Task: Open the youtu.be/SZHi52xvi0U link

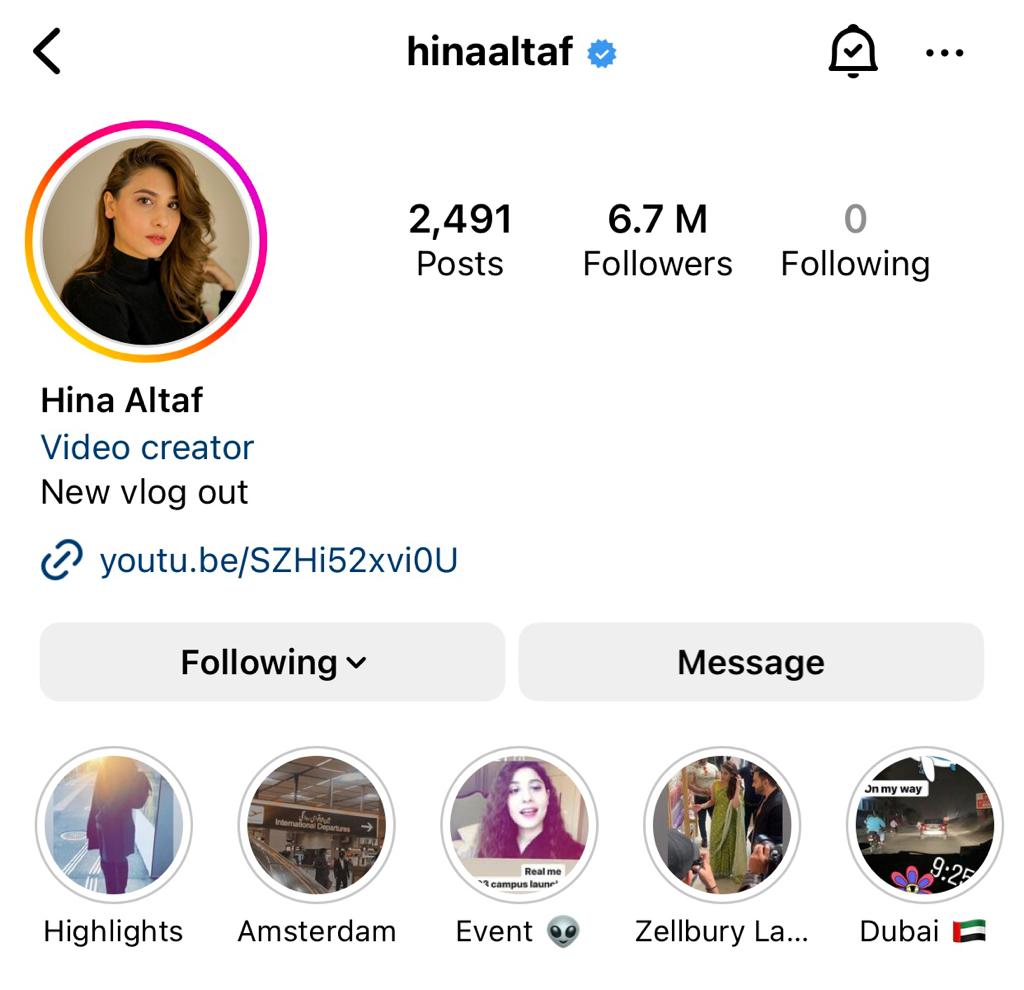Action: tap(278, 560)
